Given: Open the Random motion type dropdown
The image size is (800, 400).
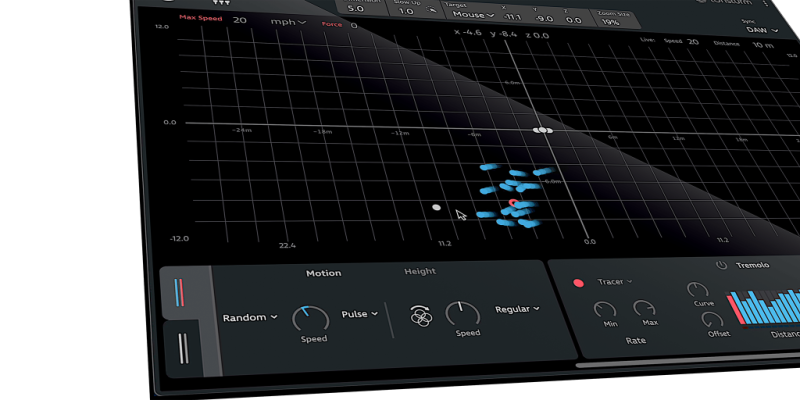Looking at the screenshot, I should click(x=250, y=317).
